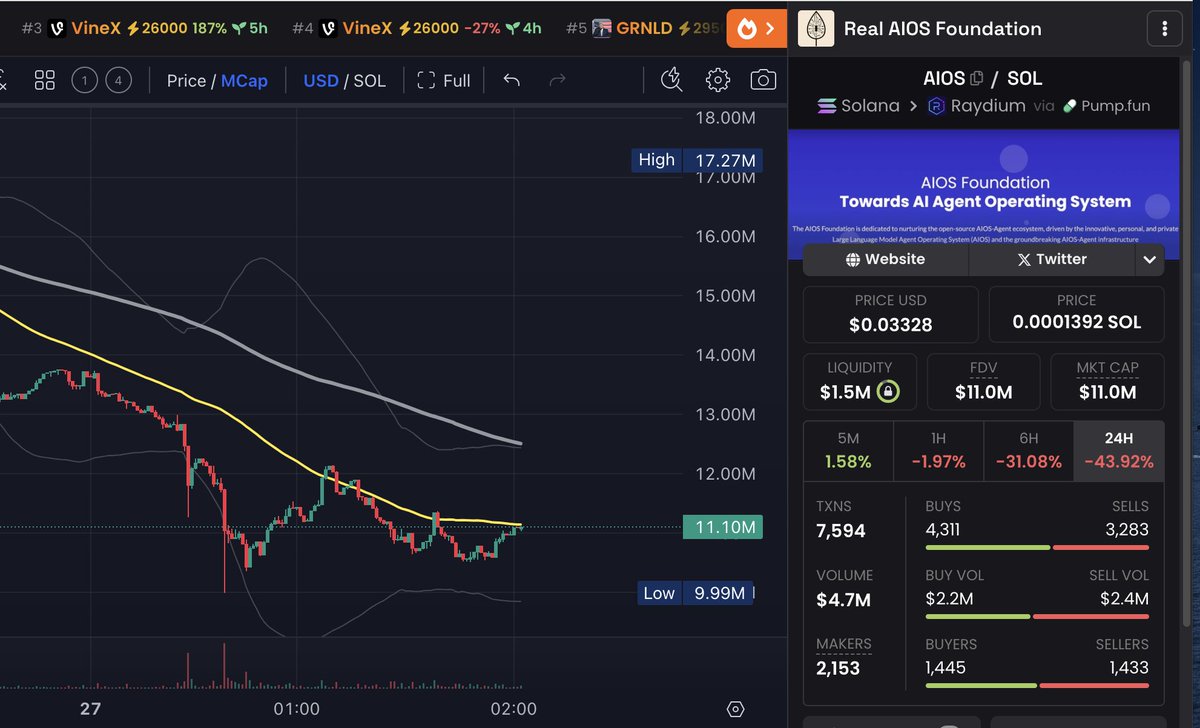Click the LIQUIDITY $1.5M box

pos(860,381)
